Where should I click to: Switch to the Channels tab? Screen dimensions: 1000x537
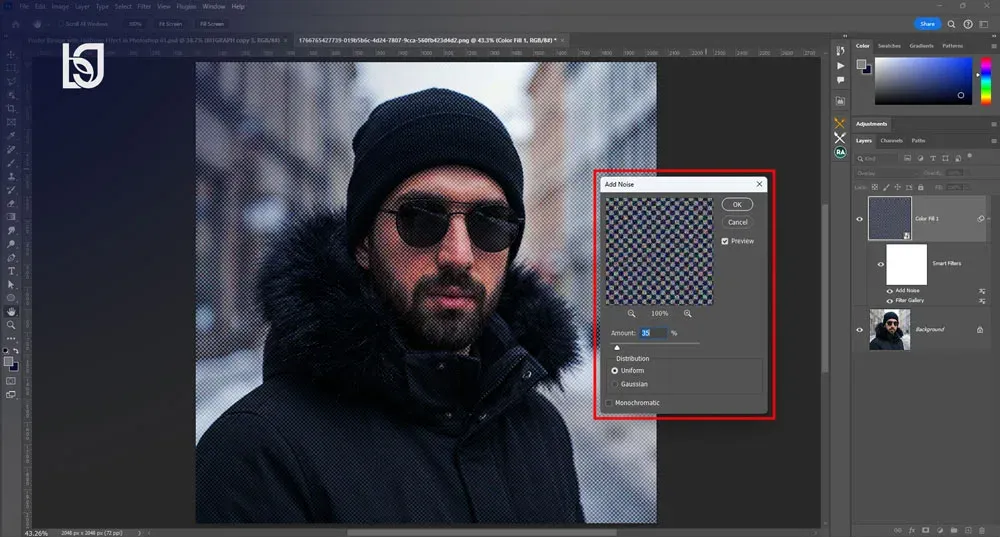pyautogui.click(x=891, y=140)
